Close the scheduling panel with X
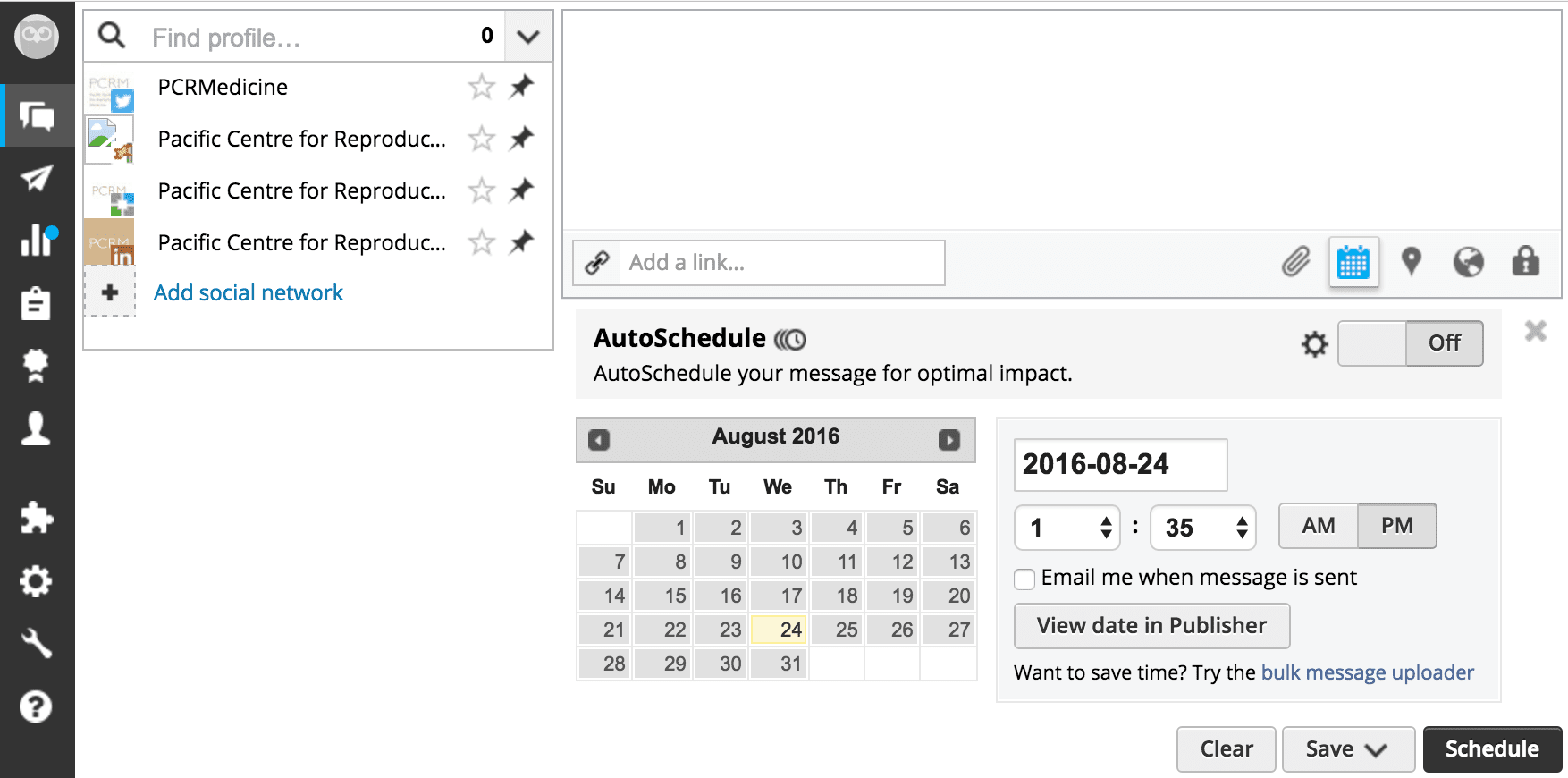 [x=1536, y=331]
